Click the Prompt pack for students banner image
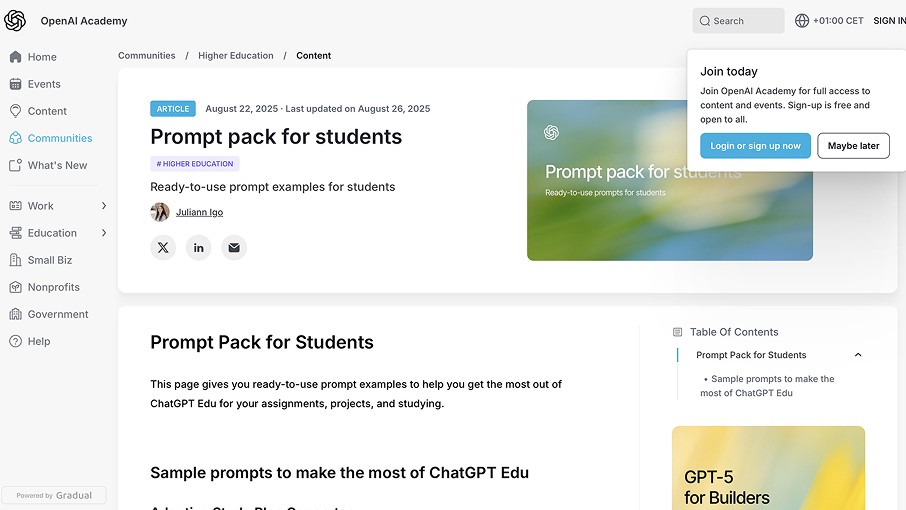 click(670, 180)
